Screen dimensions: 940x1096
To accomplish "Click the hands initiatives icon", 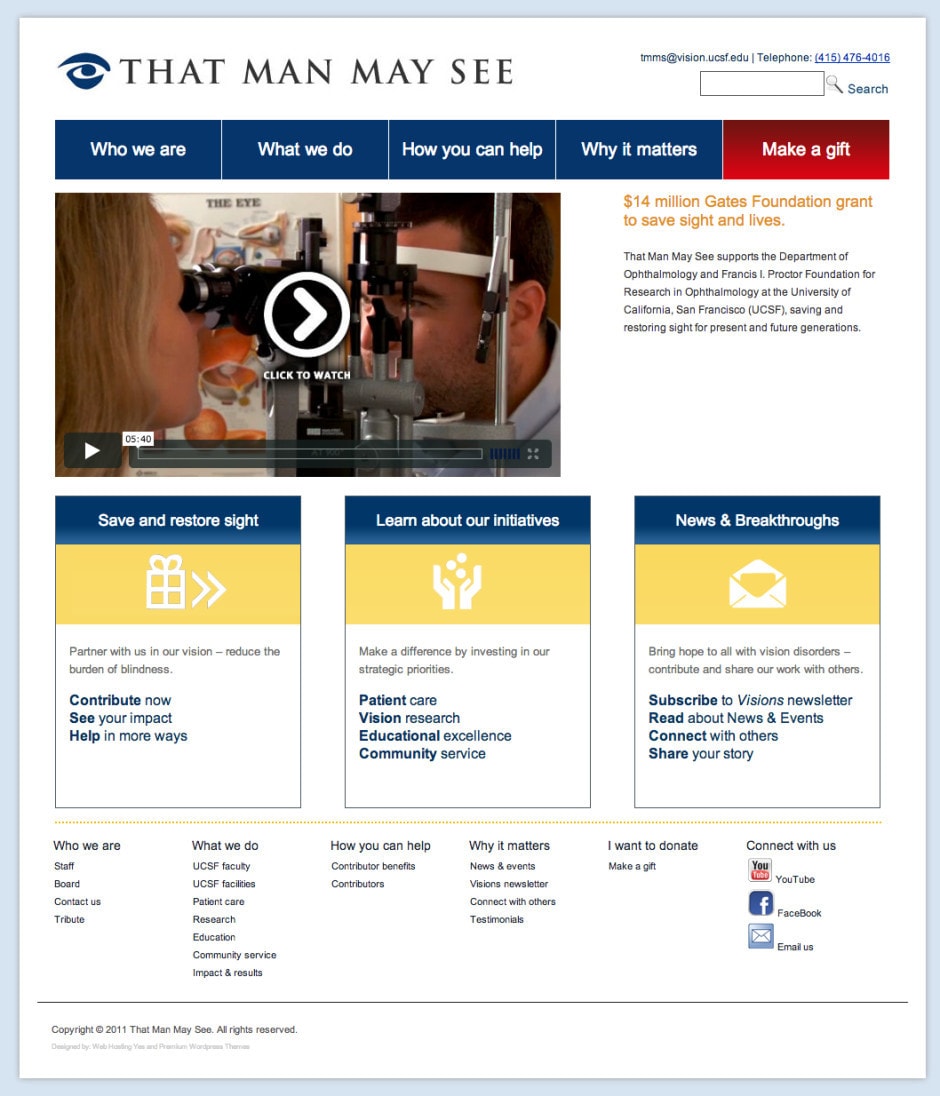I will click(457, 583).
